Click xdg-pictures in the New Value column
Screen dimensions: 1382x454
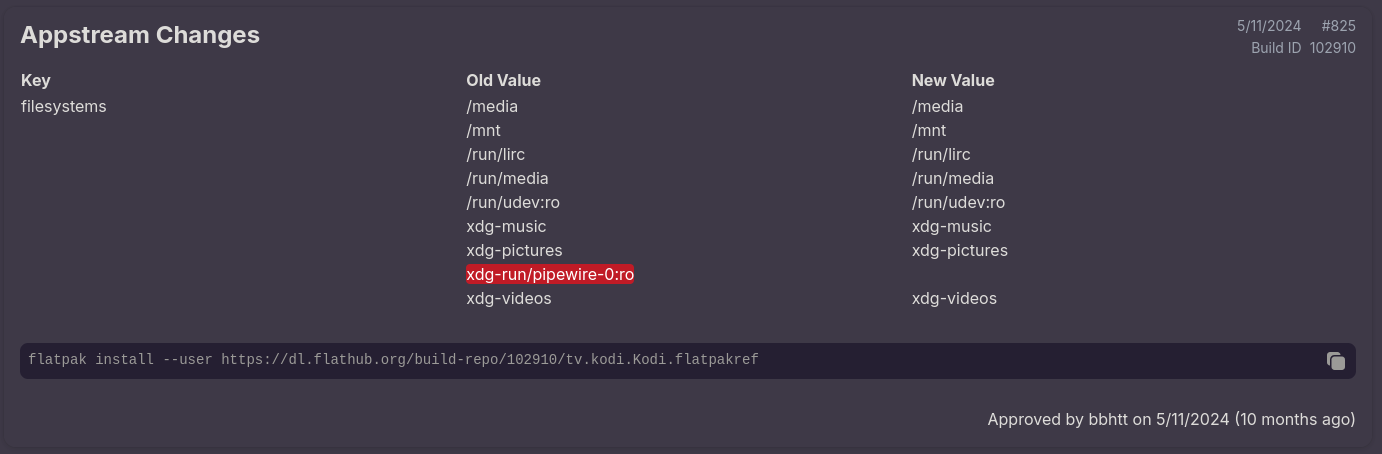pos(960,250)
